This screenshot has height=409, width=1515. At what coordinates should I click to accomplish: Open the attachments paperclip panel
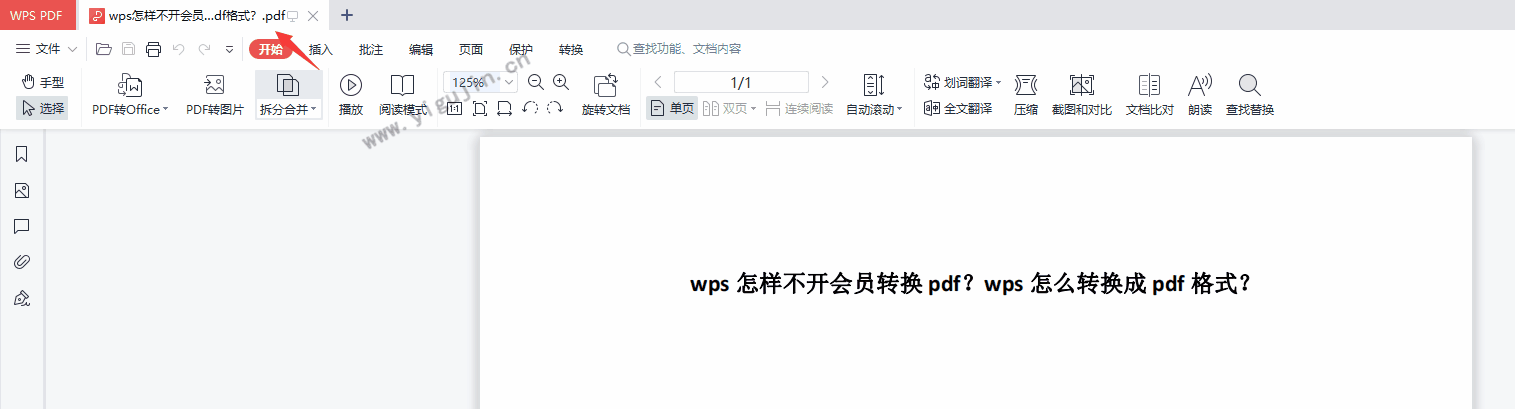[22, 262]
